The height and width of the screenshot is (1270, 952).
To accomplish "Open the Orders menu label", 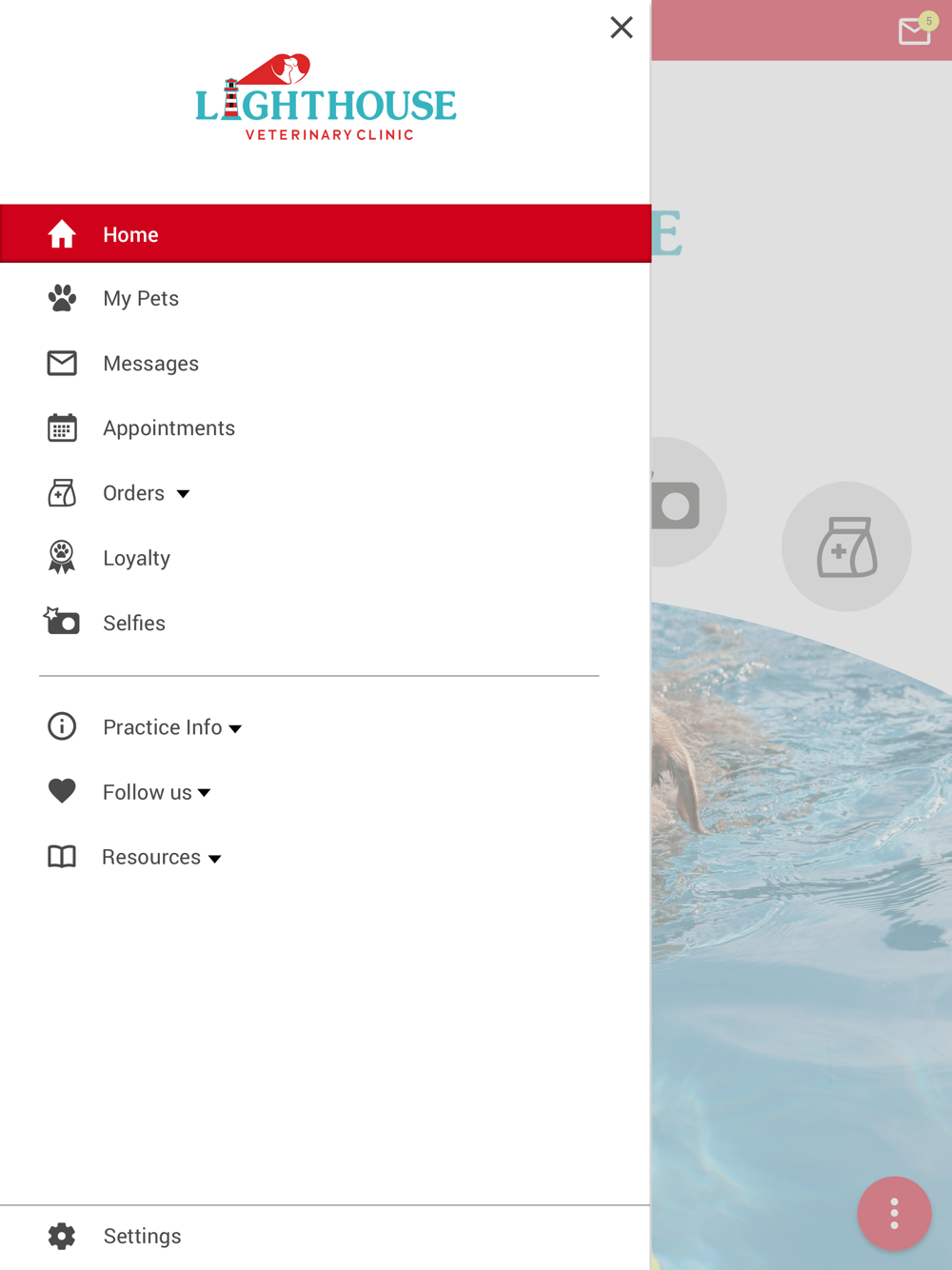I will (x=133, y=493).
